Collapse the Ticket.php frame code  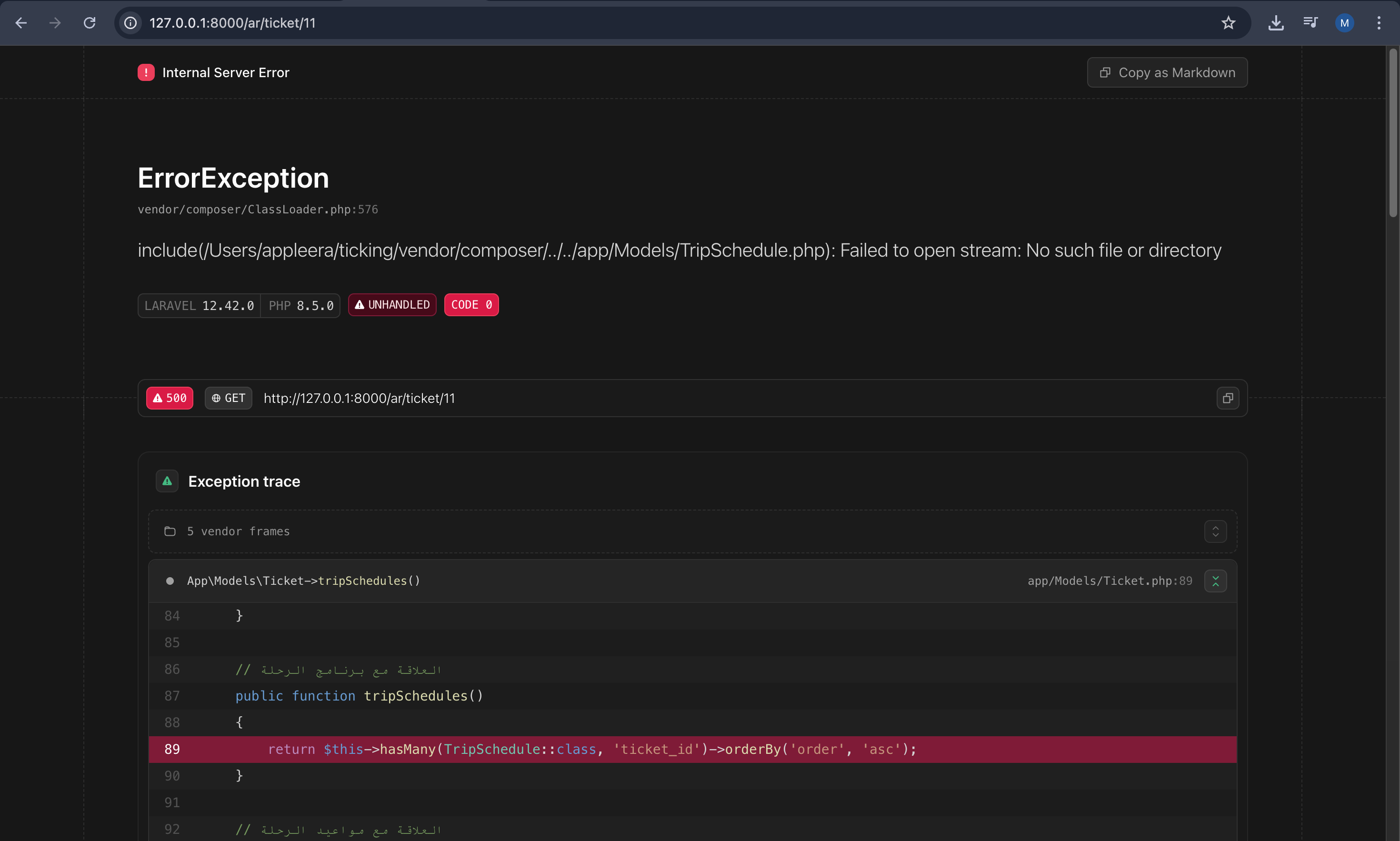tap(1215, 581)
